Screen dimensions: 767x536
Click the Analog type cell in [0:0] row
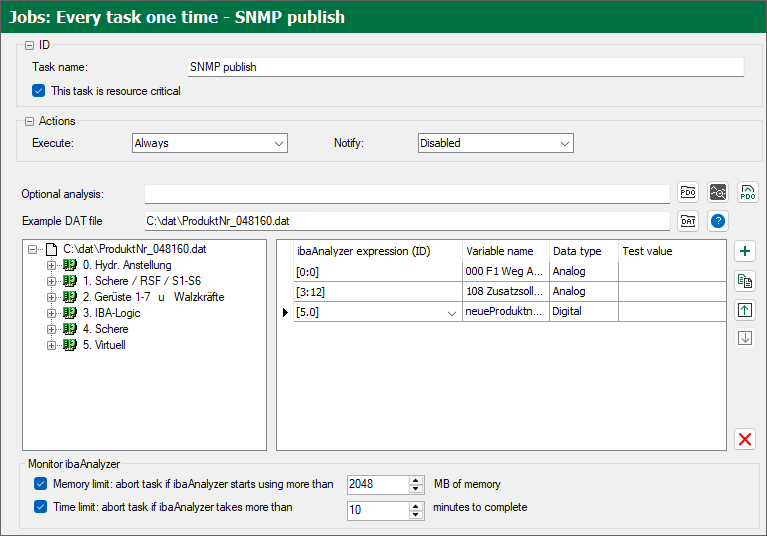click(x=584, y=271)
